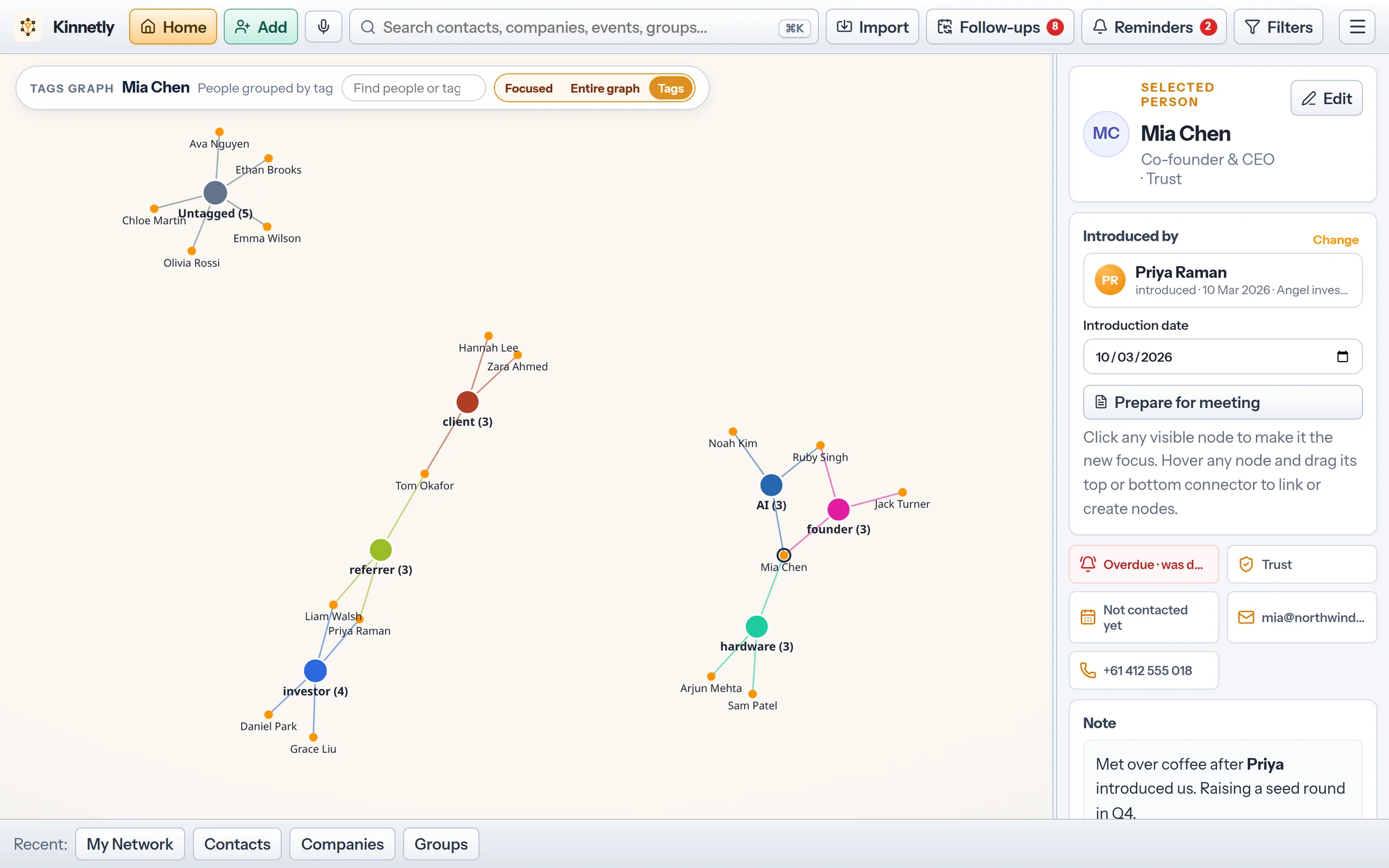Viewport: 1389px width, 868px height.
Task: Open Groups from recent
Action: coord(441,844)
